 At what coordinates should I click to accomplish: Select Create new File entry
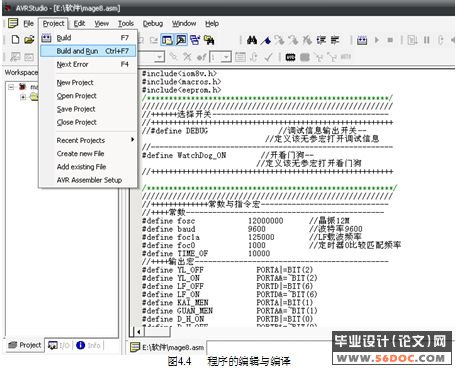pos(88,154)
